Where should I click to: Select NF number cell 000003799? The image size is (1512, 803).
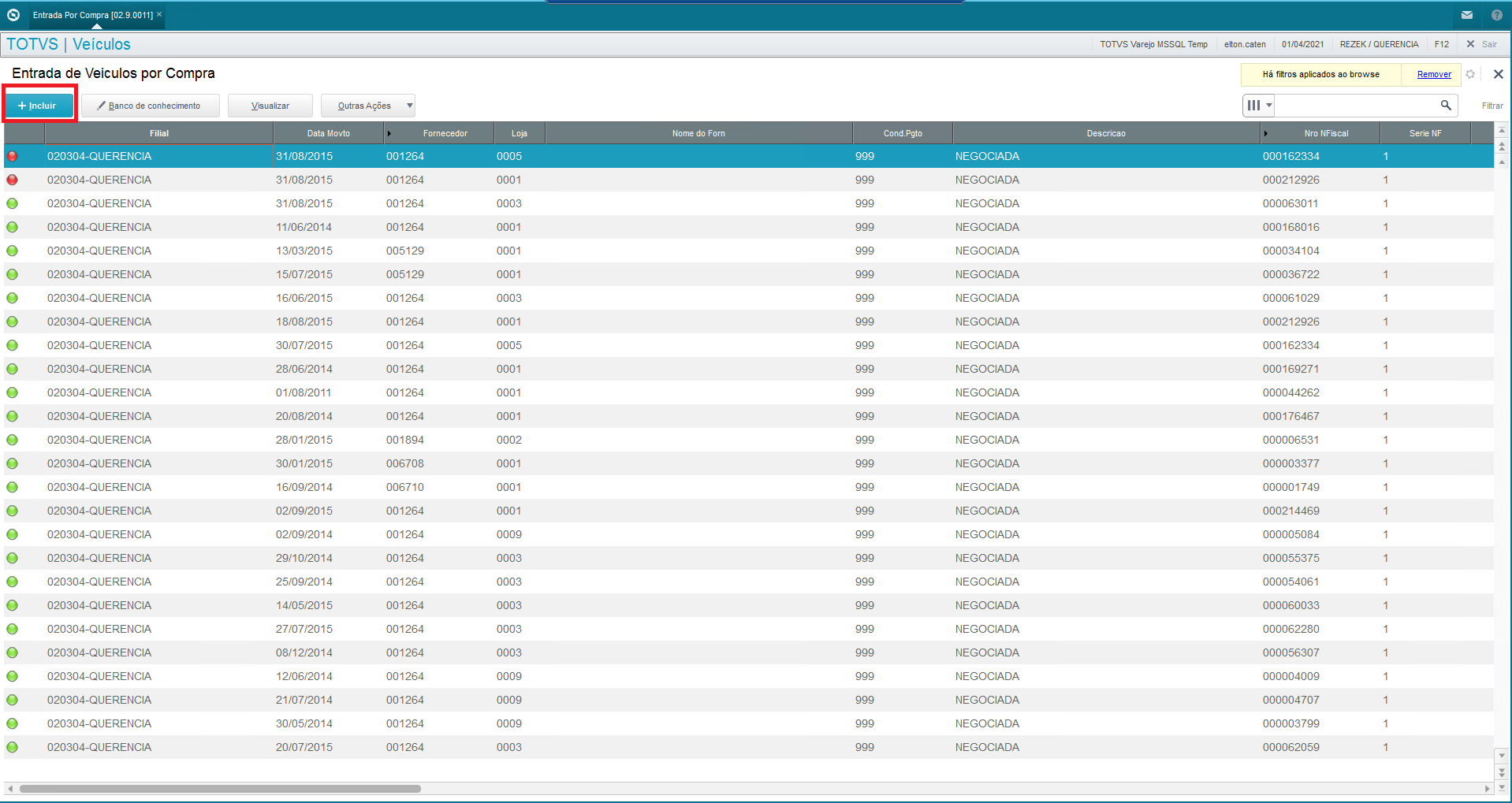pyautogui.click(x=1291, y=723)
